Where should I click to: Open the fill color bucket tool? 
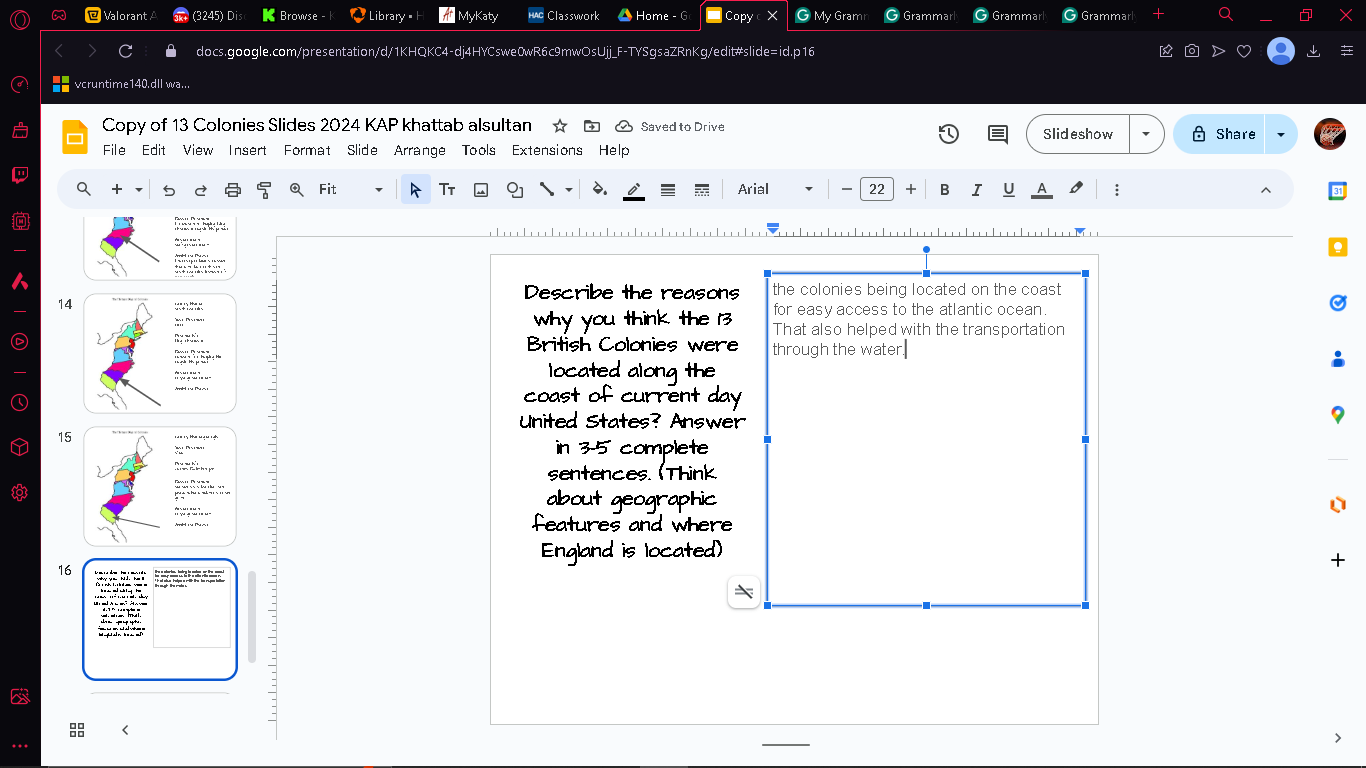pos(599,189)
